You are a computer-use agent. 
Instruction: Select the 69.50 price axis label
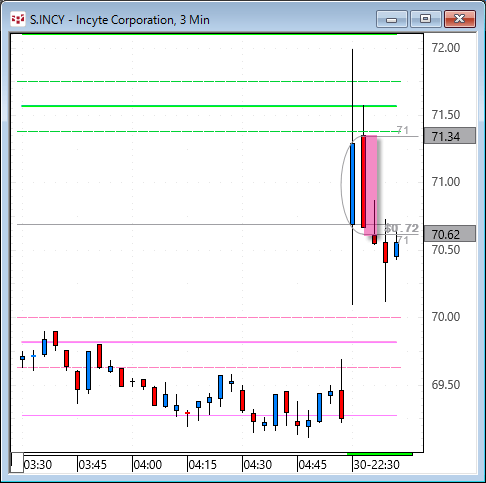click(x=446, y=384)
